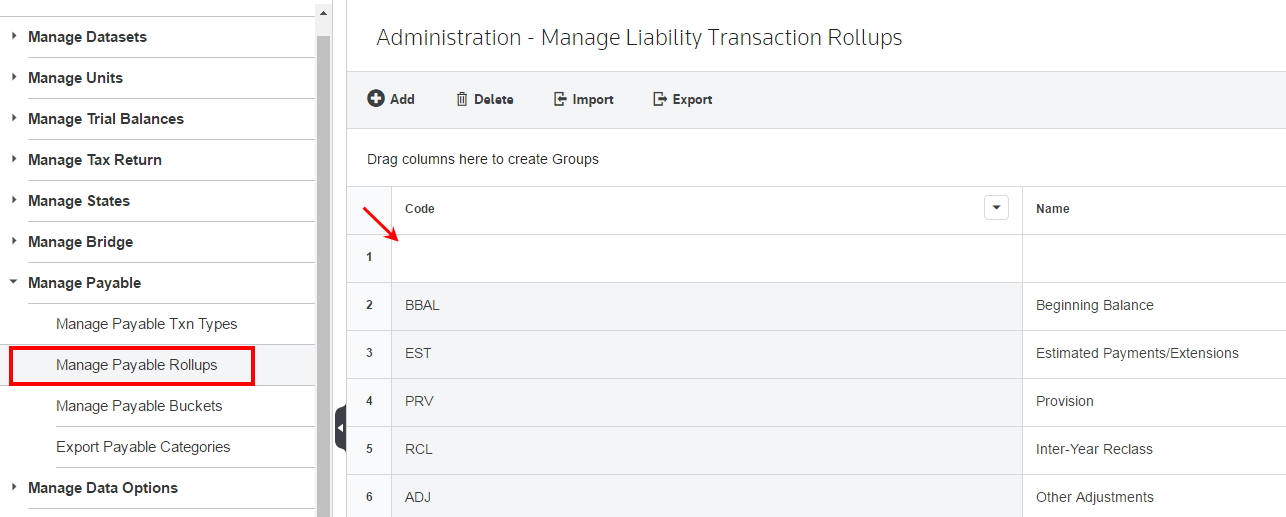Click the Delete trash icon
This screenshot has height=517, width=1286.
click(x=462, y=99)
